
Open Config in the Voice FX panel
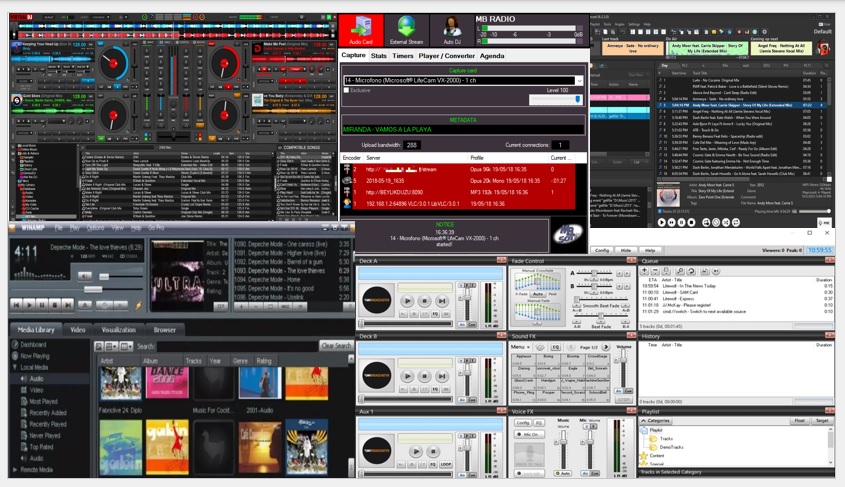(523, 423)
